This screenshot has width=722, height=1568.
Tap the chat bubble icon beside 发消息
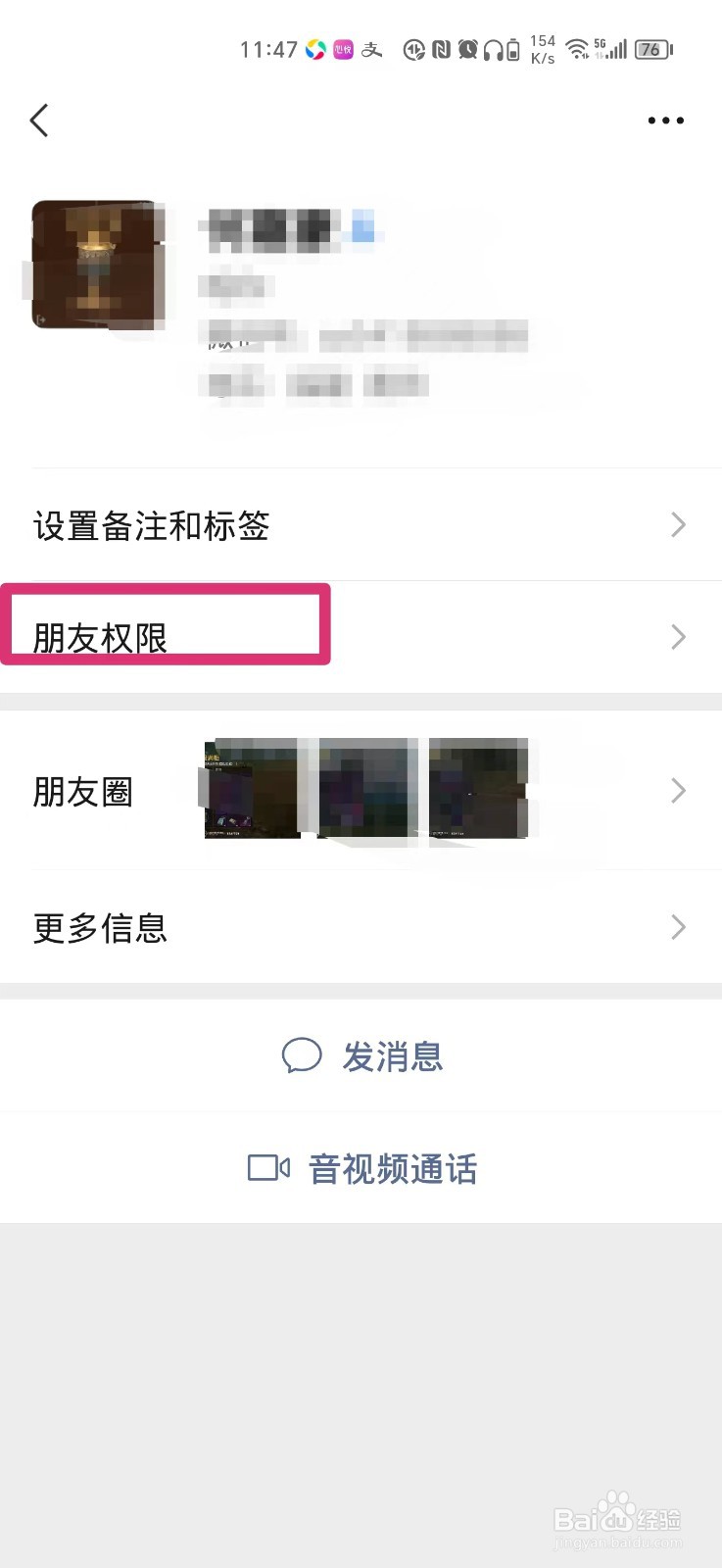(302, 1056)
